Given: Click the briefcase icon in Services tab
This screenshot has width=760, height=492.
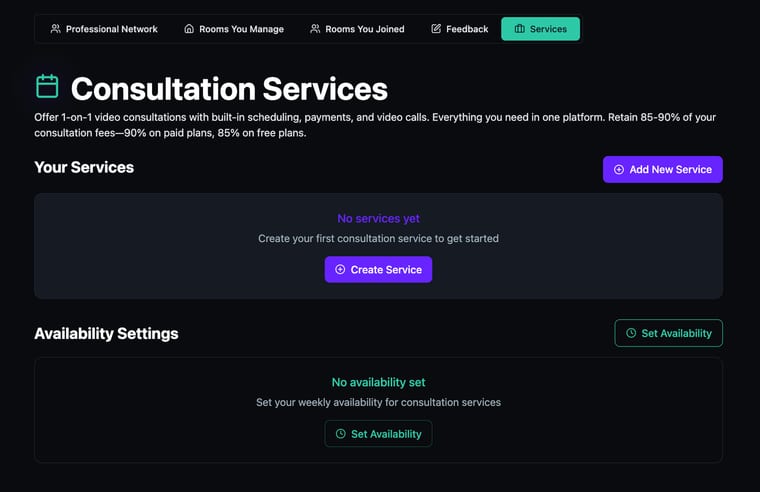Looking at the screenshot, I should [x=520, y=29].
